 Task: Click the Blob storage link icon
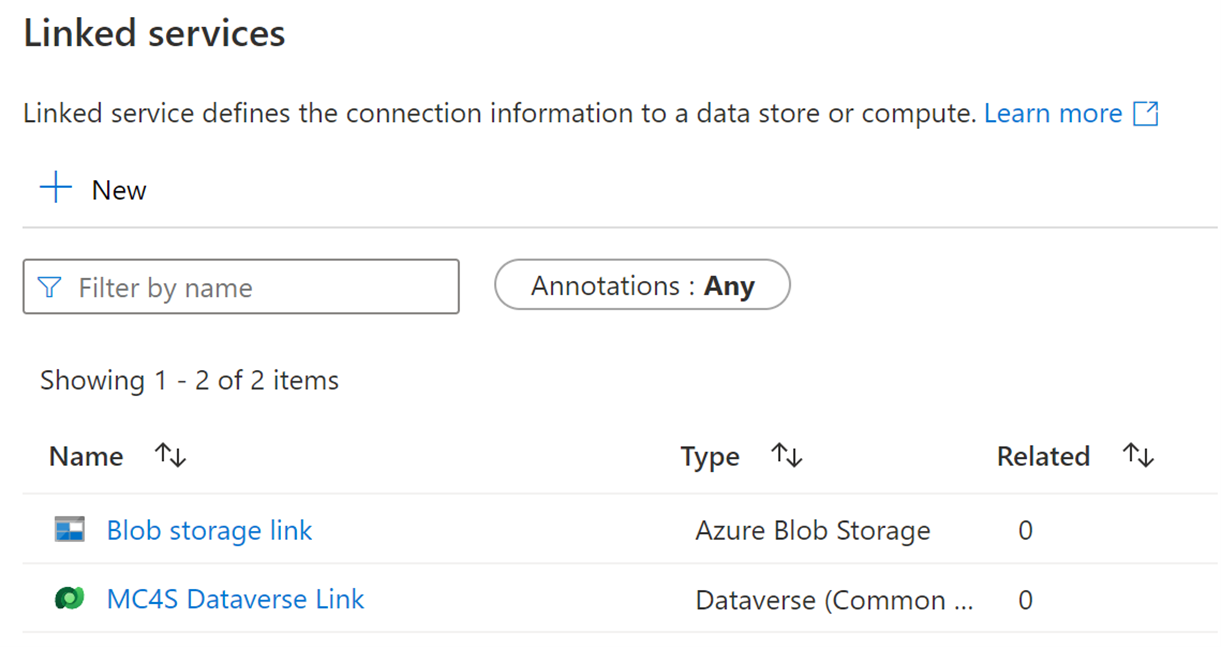[70, 529]
